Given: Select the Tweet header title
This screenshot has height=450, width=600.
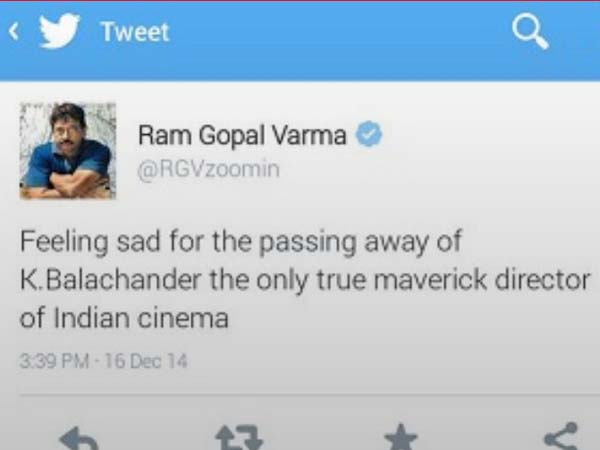Looking at the screenshot, I should pos(135,32).
